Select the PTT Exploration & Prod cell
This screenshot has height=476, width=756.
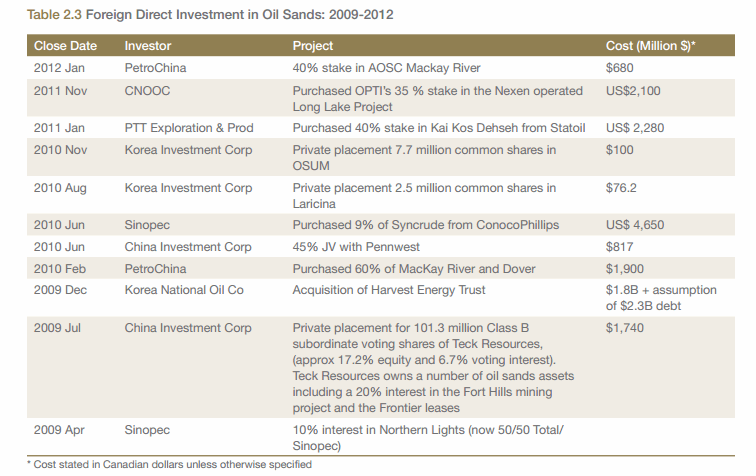(x=189, y=128)
